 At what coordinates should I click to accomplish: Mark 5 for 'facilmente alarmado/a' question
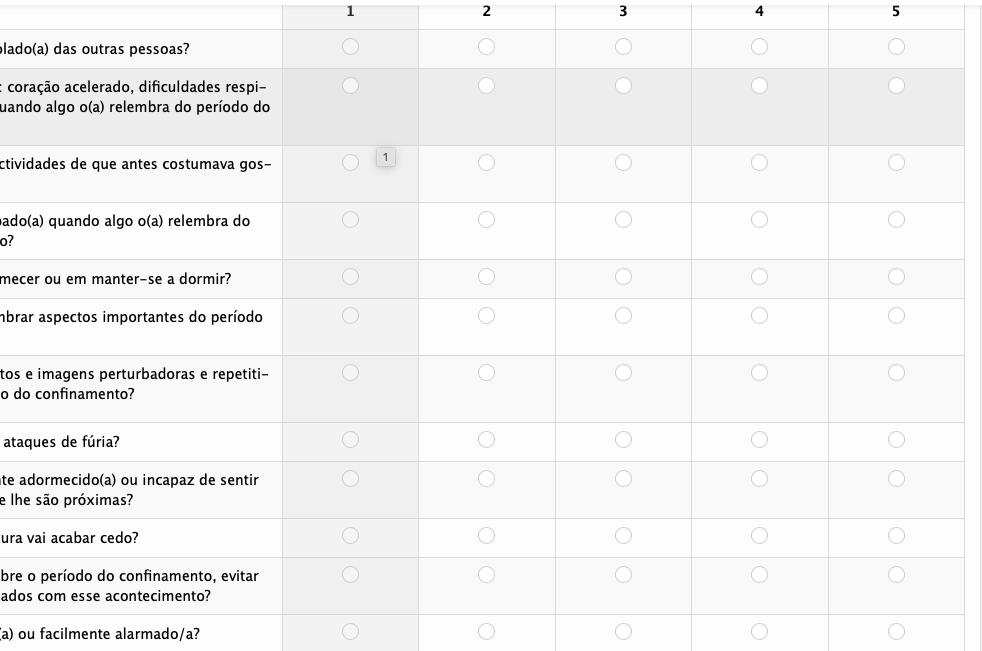click(896, 631)
